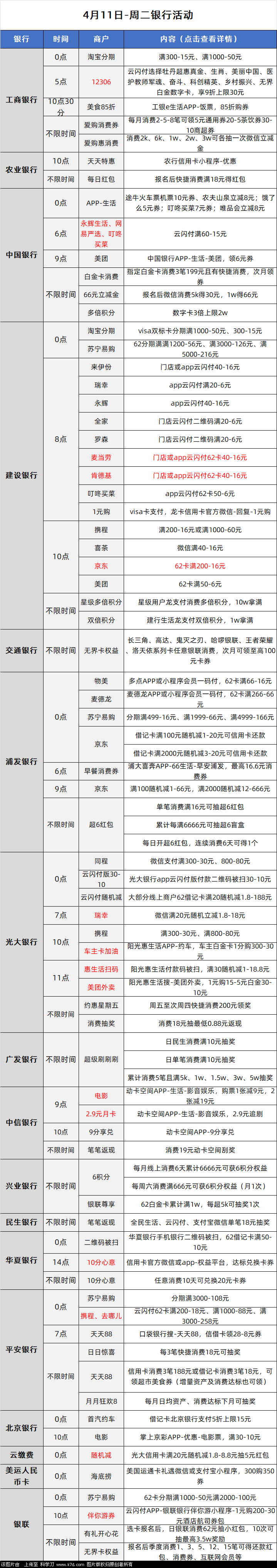Click the 超6红包 merchant cell
This screenshot has height=1568, width=277.
(101, 825)
